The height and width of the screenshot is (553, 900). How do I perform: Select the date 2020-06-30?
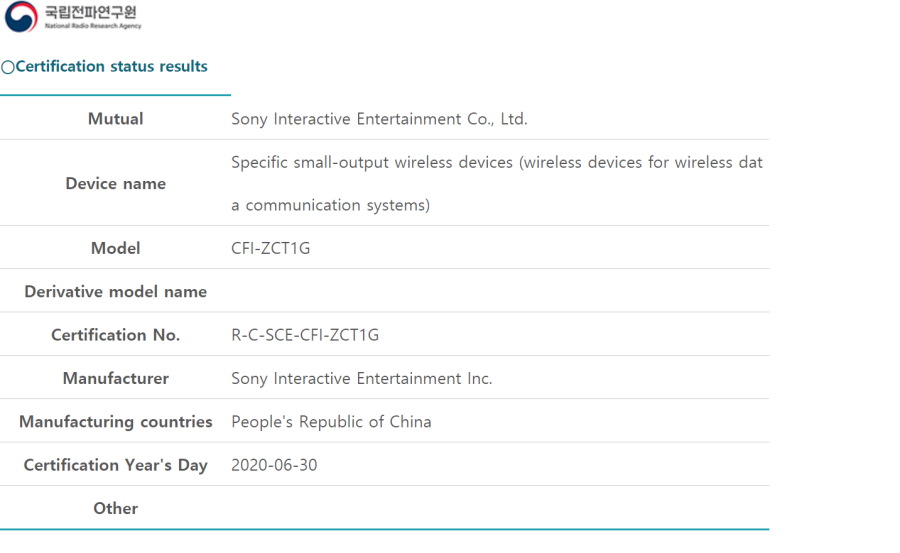coord(274,465)
